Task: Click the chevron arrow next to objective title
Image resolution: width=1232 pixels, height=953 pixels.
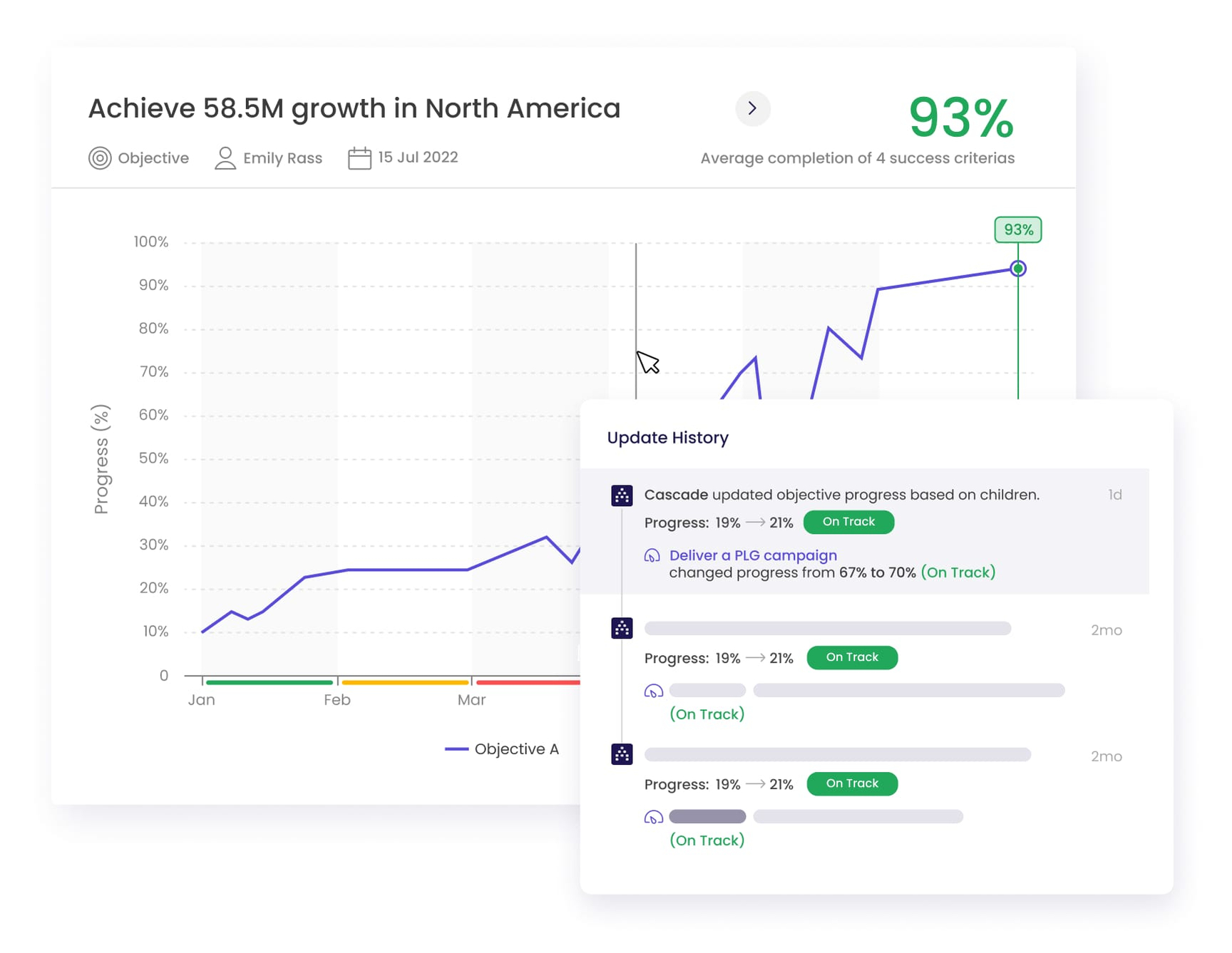Action: click(752, 108)
